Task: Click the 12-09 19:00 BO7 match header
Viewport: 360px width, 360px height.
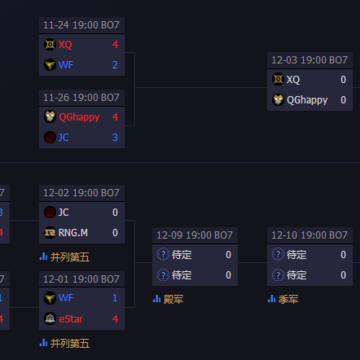Action: click(195, 235)
